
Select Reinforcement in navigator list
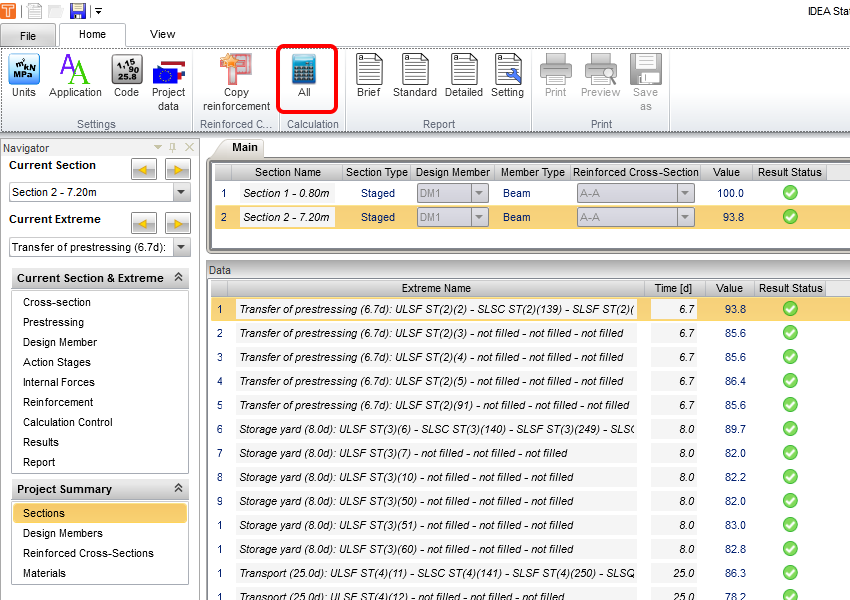pyautogui.click(x=58, y=402)
